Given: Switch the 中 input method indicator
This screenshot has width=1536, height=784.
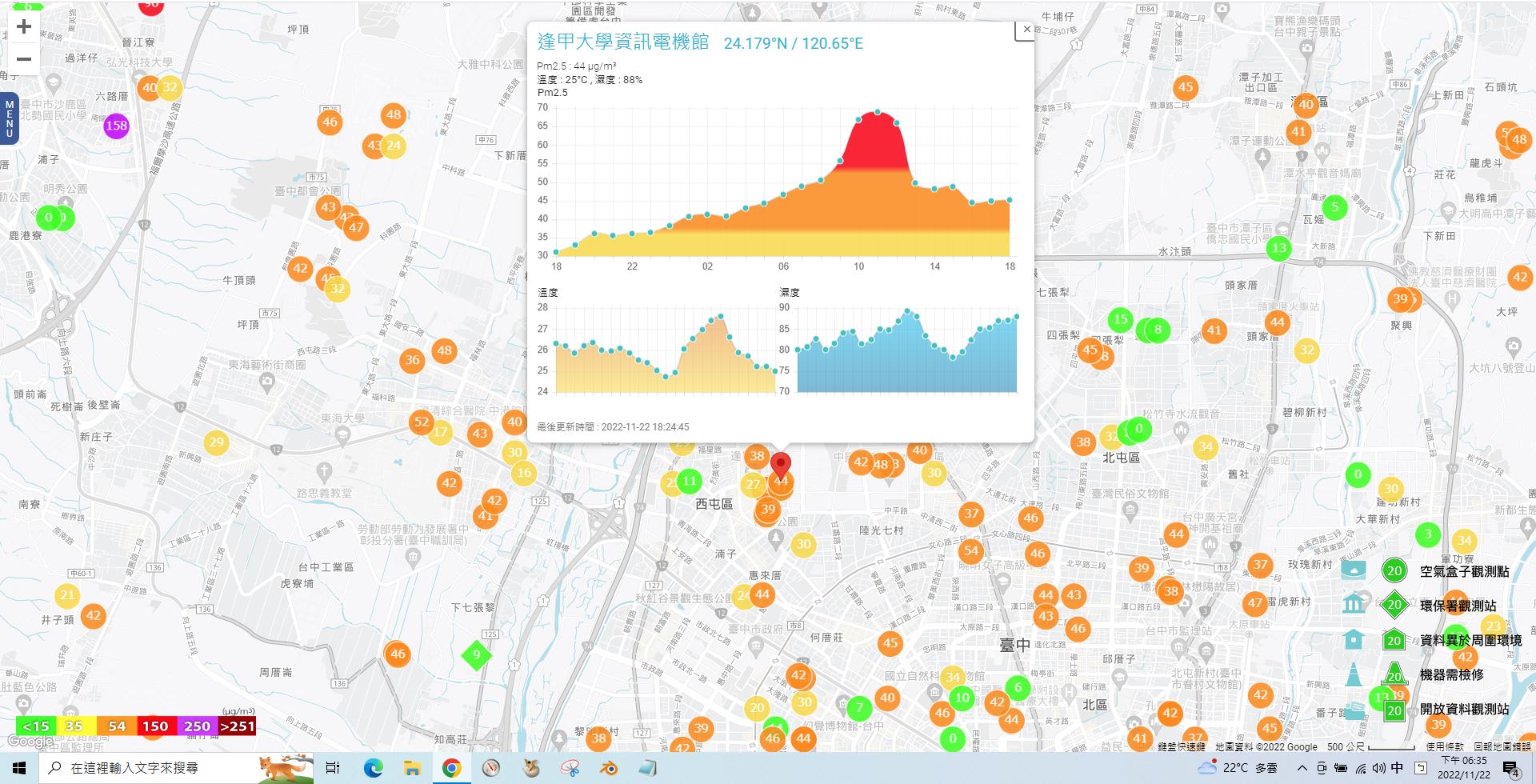Looking at the screenshot, I should point(1397,768).
